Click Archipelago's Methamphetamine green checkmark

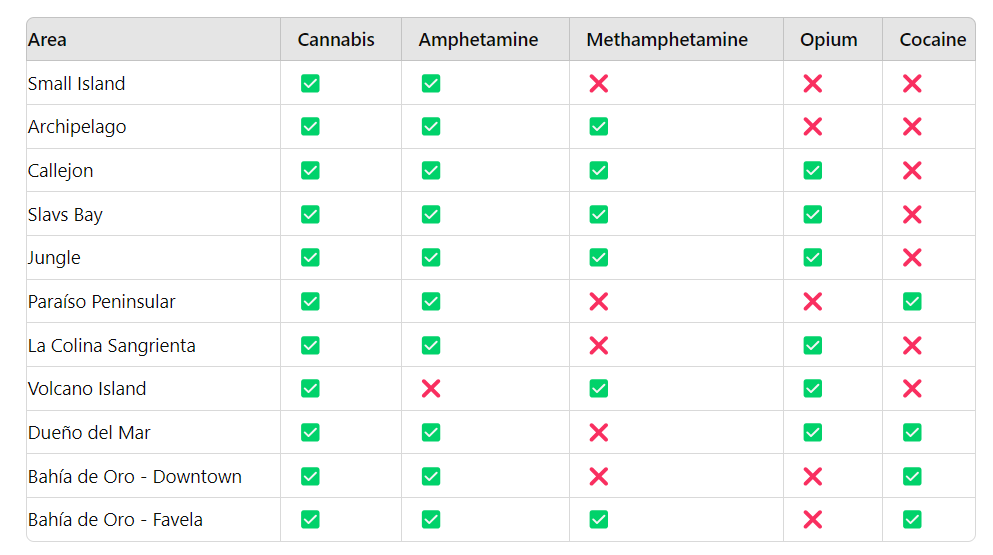click(x=598, y=127)
